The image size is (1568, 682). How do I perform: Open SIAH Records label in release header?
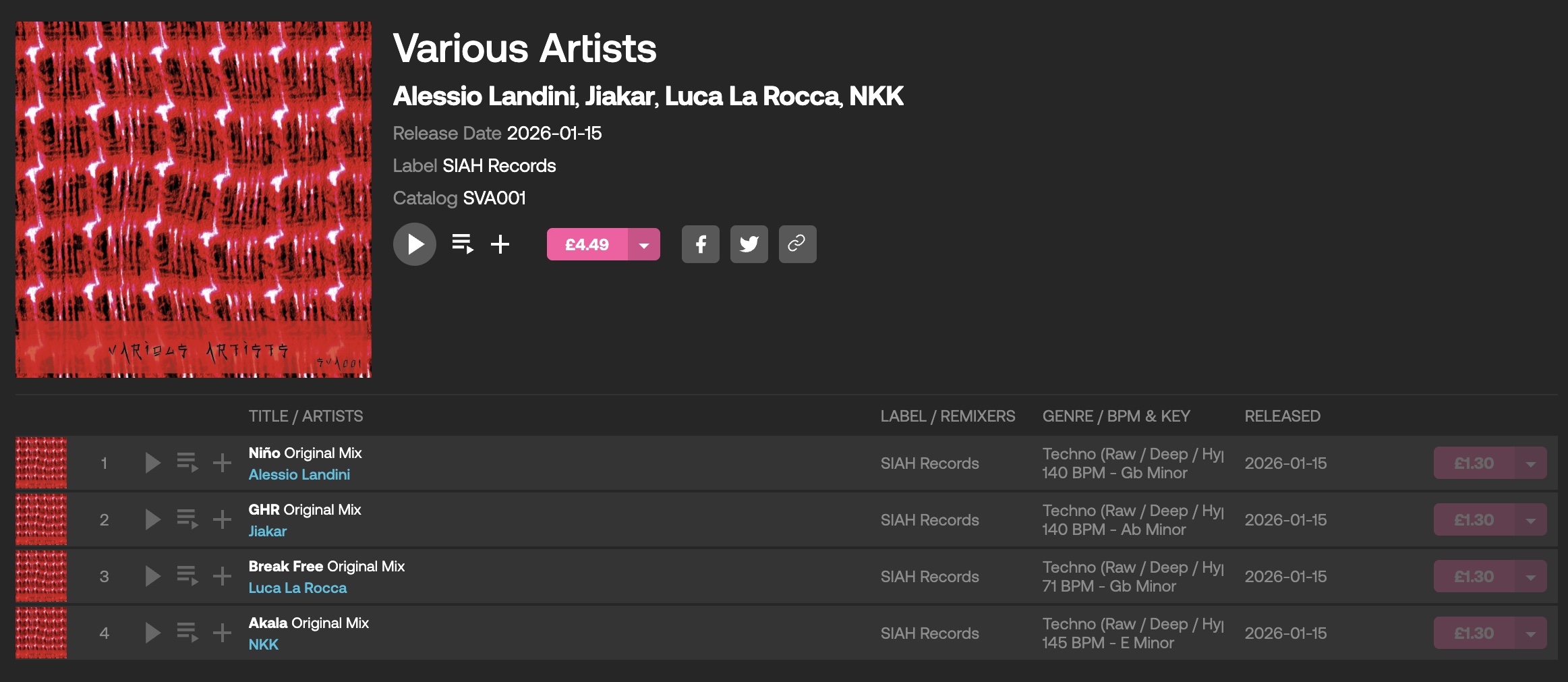tap(499, 166)
